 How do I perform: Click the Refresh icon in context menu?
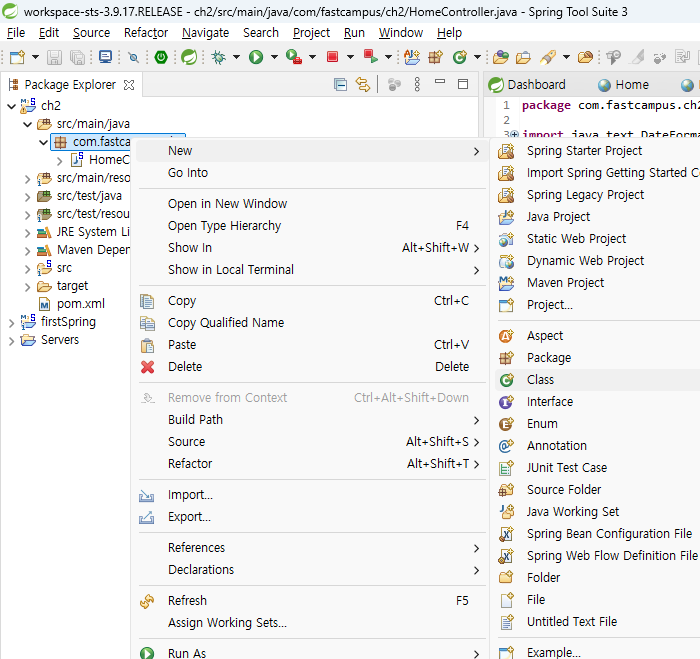pos(147,601)
